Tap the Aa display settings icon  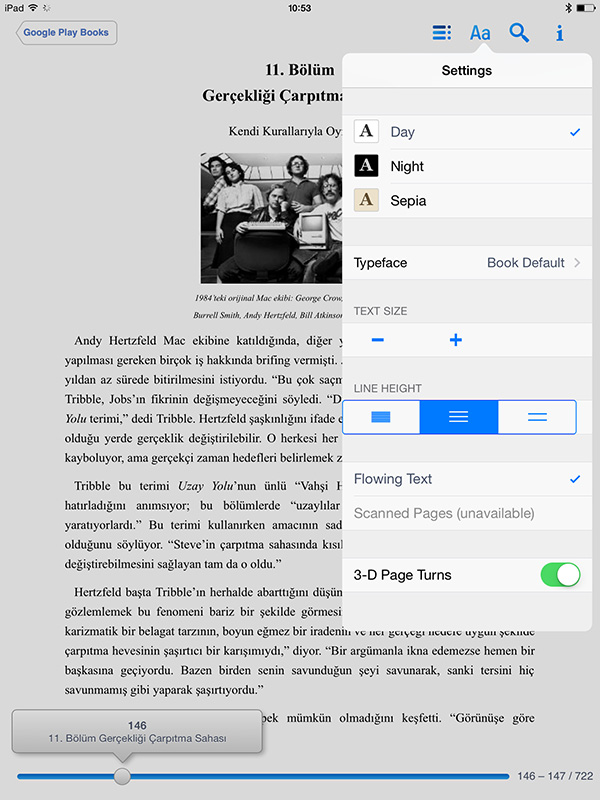(480, 33)
